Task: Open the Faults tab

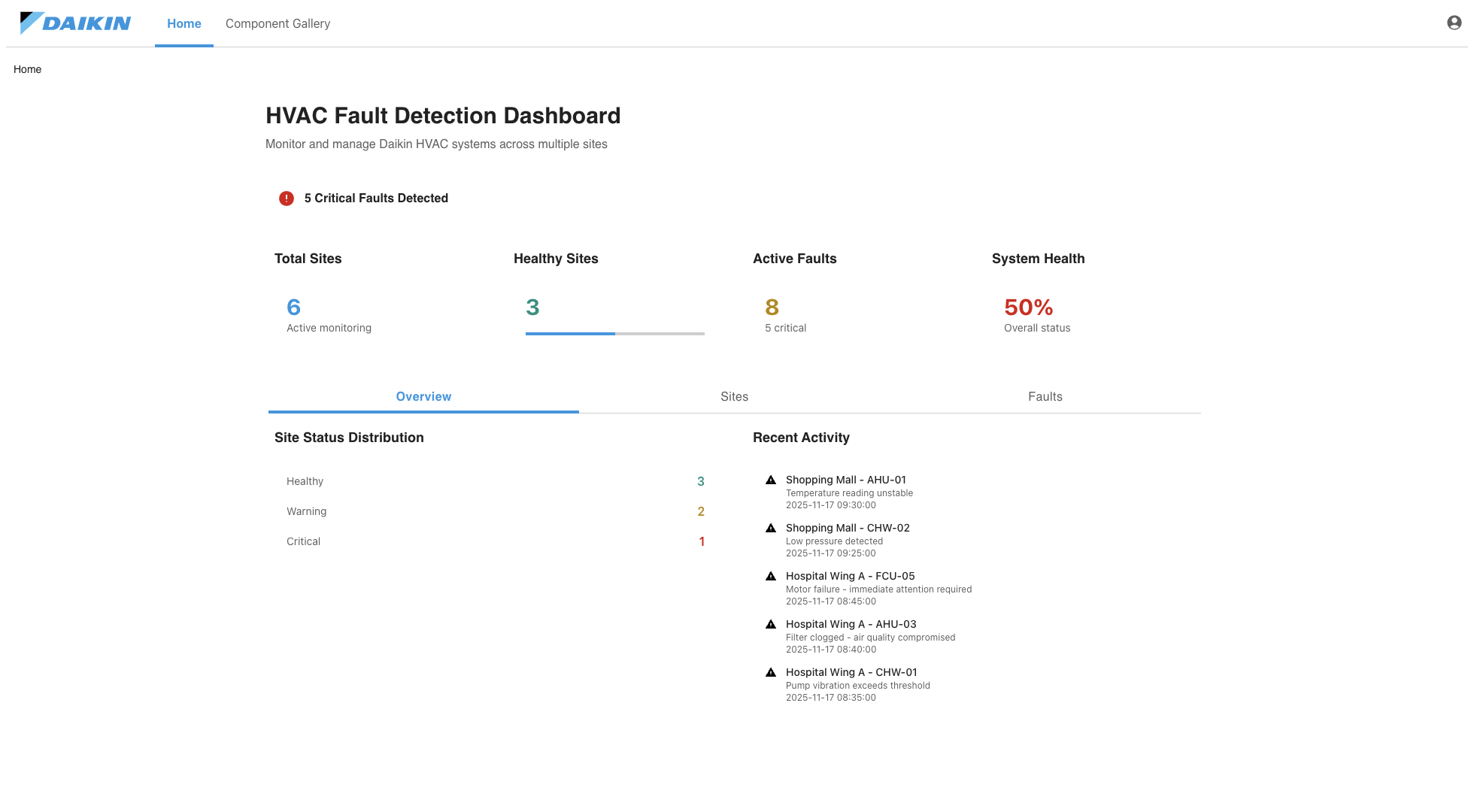Action: click(1045, 396)
